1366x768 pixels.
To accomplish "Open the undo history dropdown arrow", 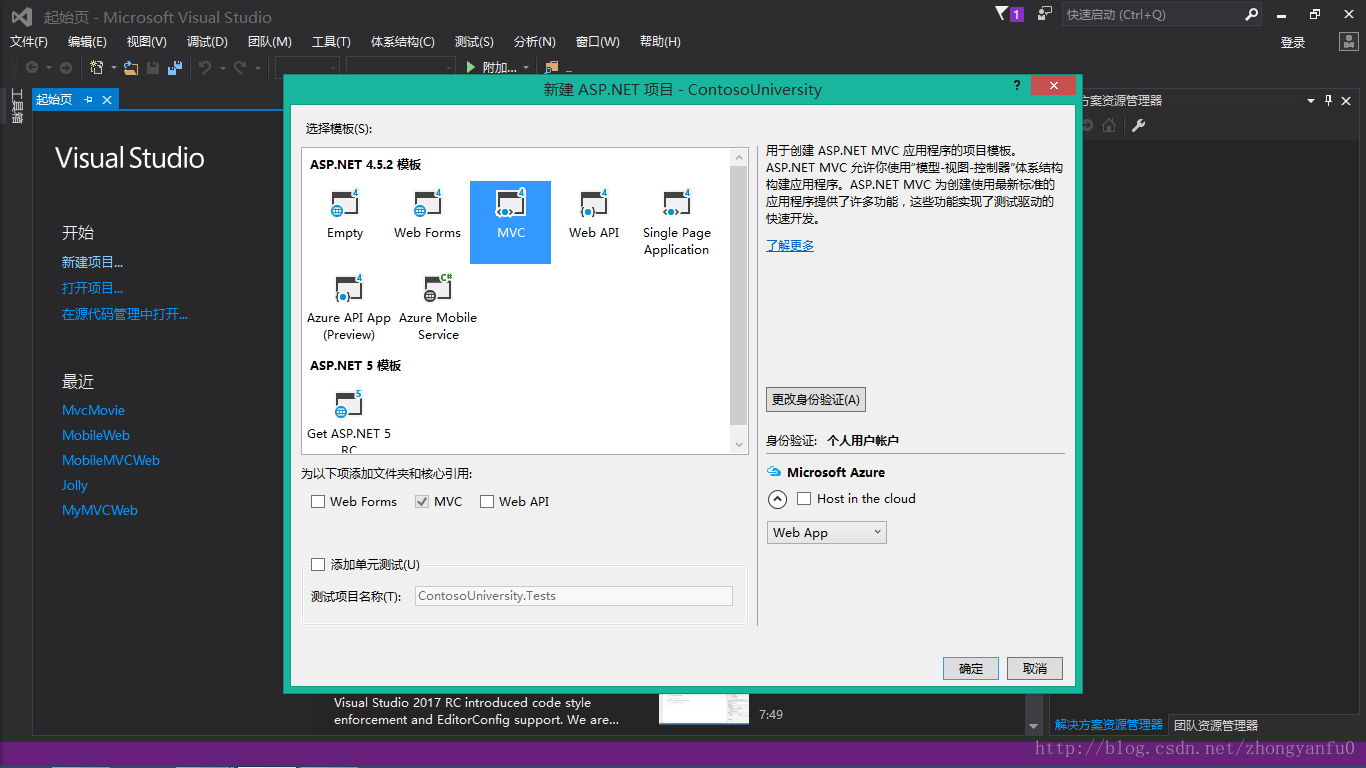I will [x=221, y=68].
